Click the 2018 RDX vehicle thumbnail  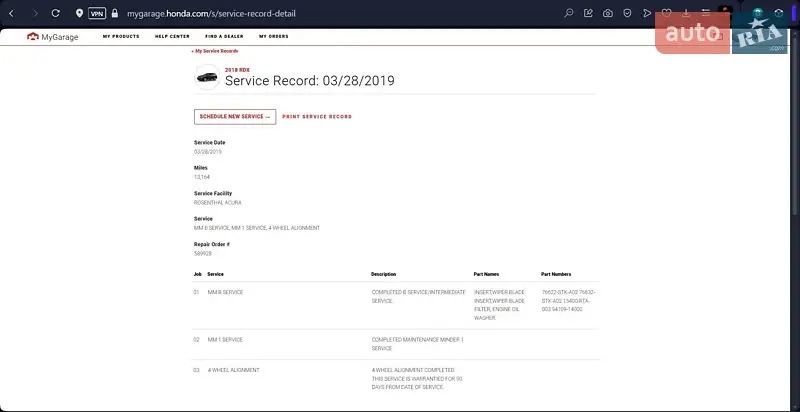coord(207,77)
